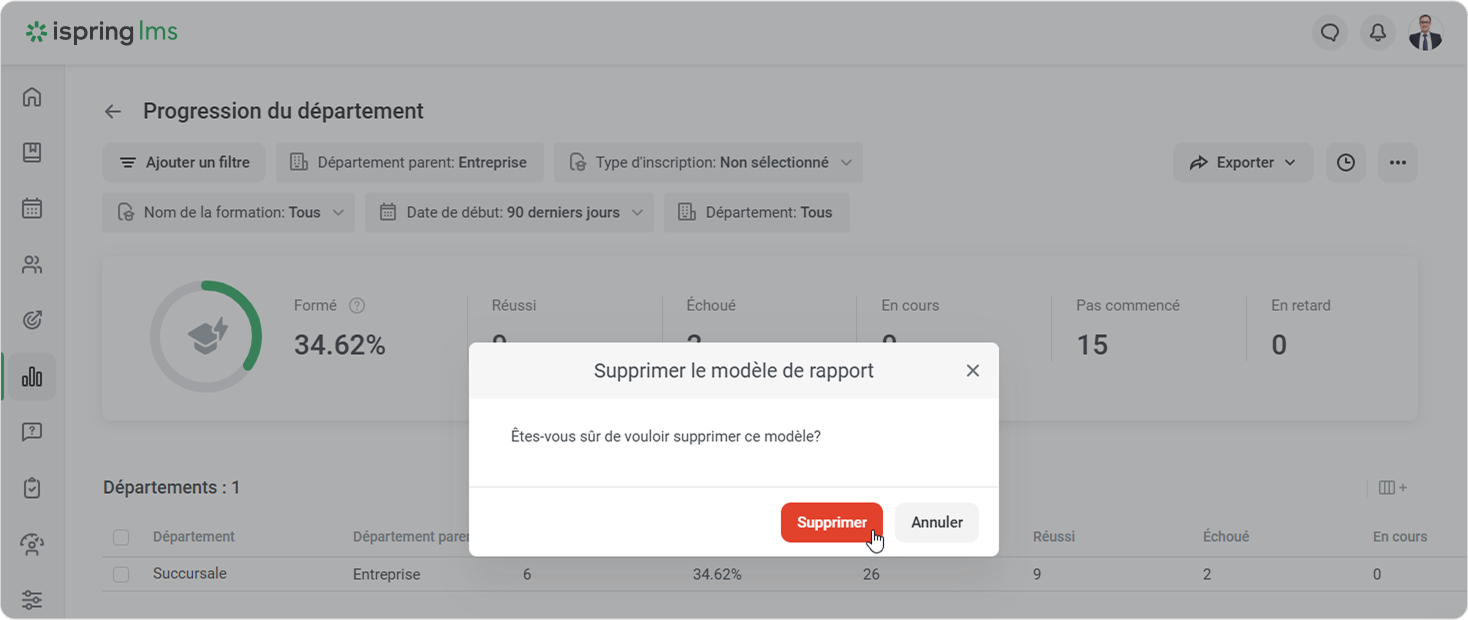Tick the Succursale row checkbox
Viewport: 1468px width, 620px height.
pos(121,575)
